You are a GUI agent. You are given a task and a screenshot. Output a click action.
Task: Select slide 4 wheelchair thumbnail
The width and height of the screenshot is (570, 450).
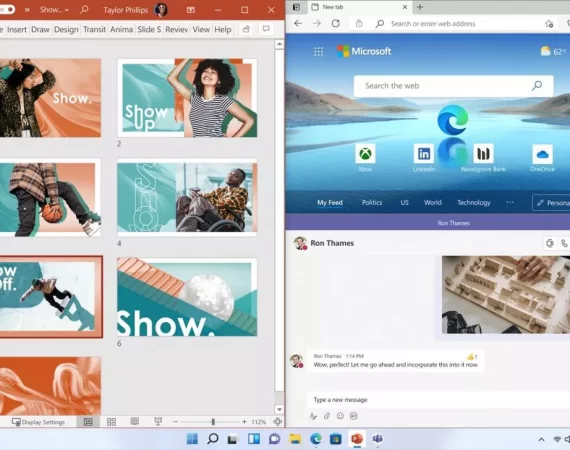coord(187,197)
